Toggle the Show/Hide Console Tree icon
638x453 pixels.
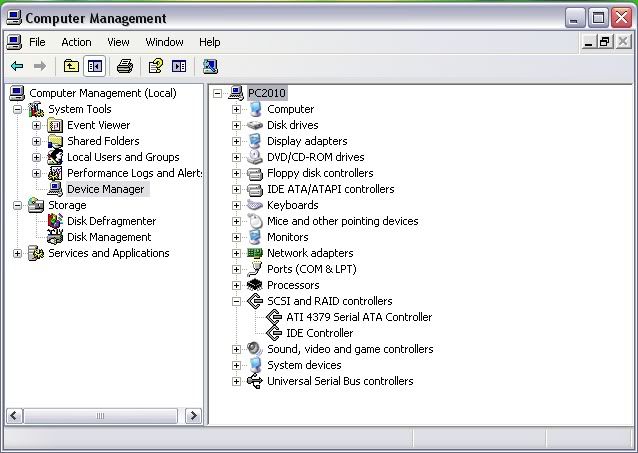coord(95,66)
